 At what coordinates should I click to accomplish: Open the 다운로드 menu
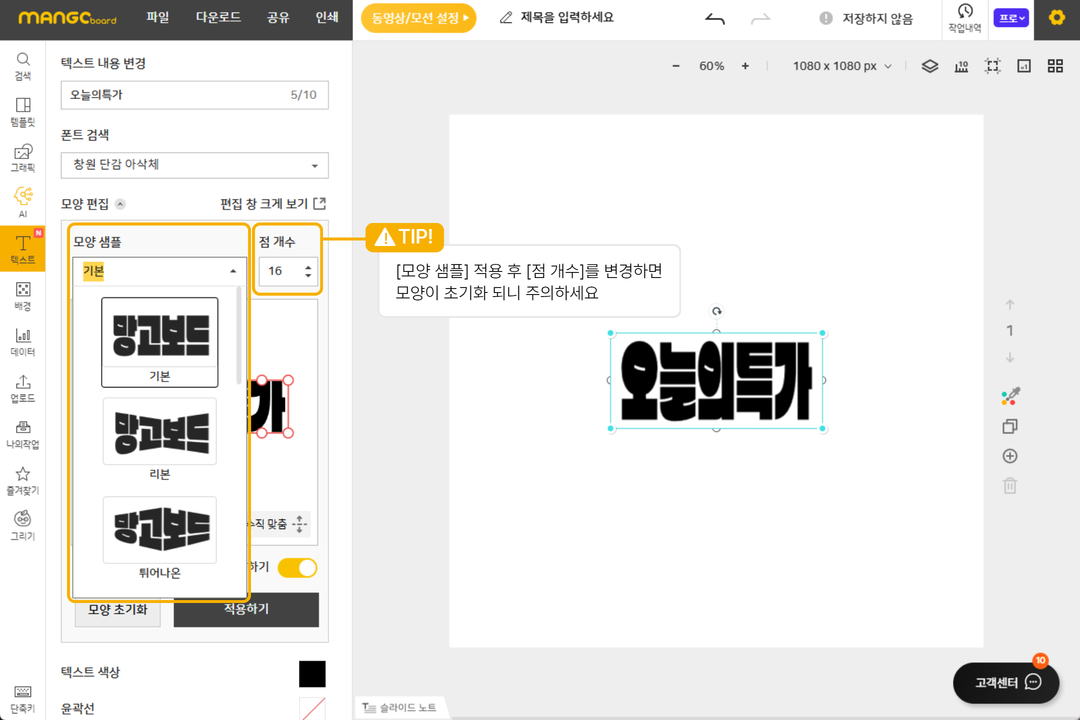point(218,18)
